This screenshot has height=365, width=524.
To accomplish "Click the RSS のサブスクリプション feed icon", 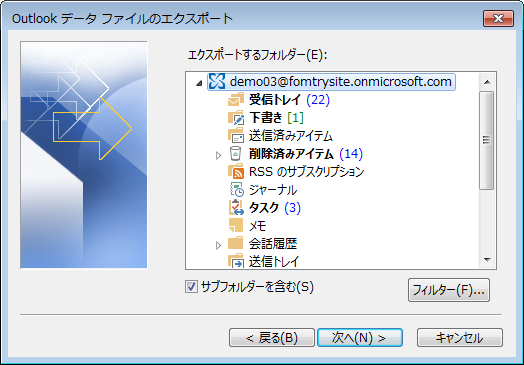I will pyautogui.click(x=236, y=171).
